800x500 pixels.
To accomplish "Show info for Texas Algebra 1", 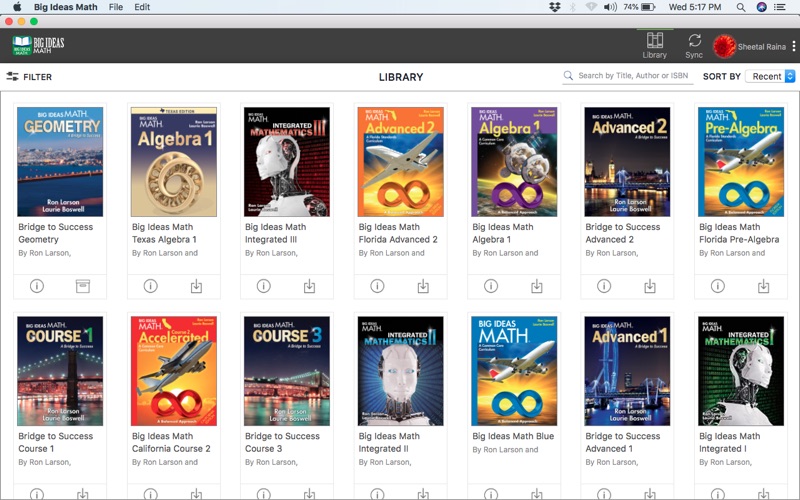I will pyautogui.click(x=151, y=286).
